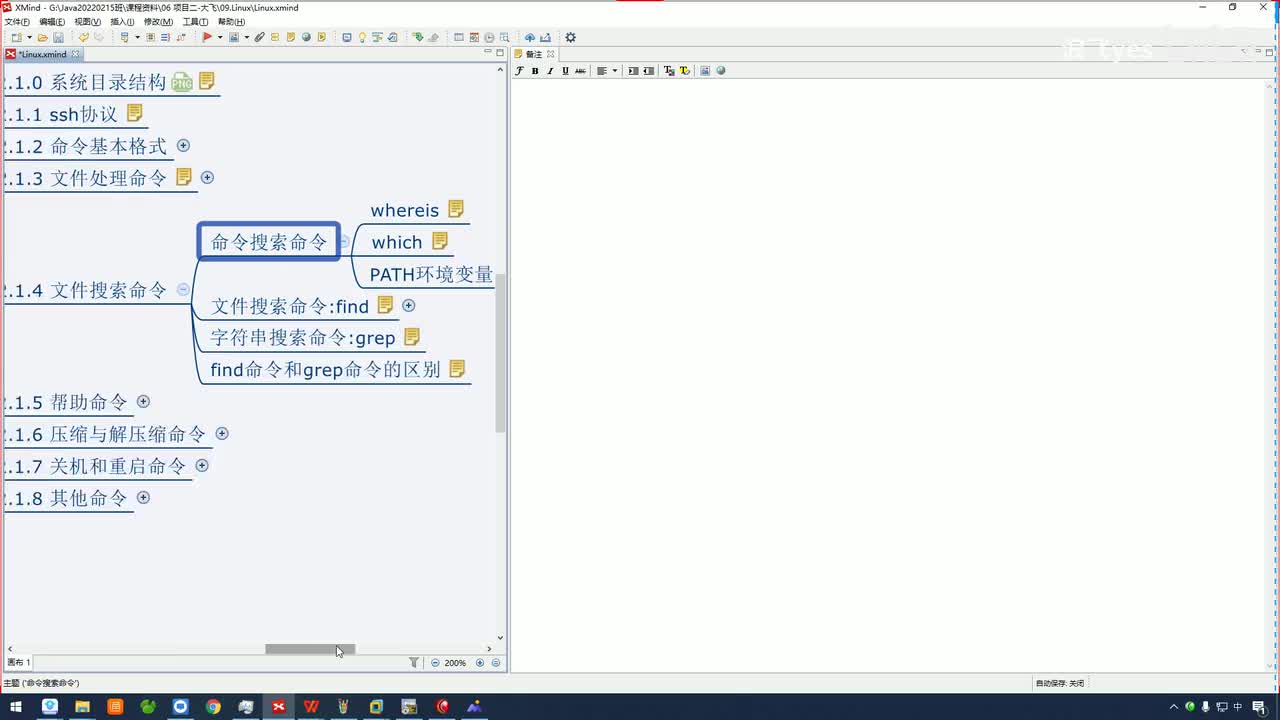The height and width of the screenshot is (720, 1280).
Task: Open the 修改(M) menu
Action: (158, 21)
